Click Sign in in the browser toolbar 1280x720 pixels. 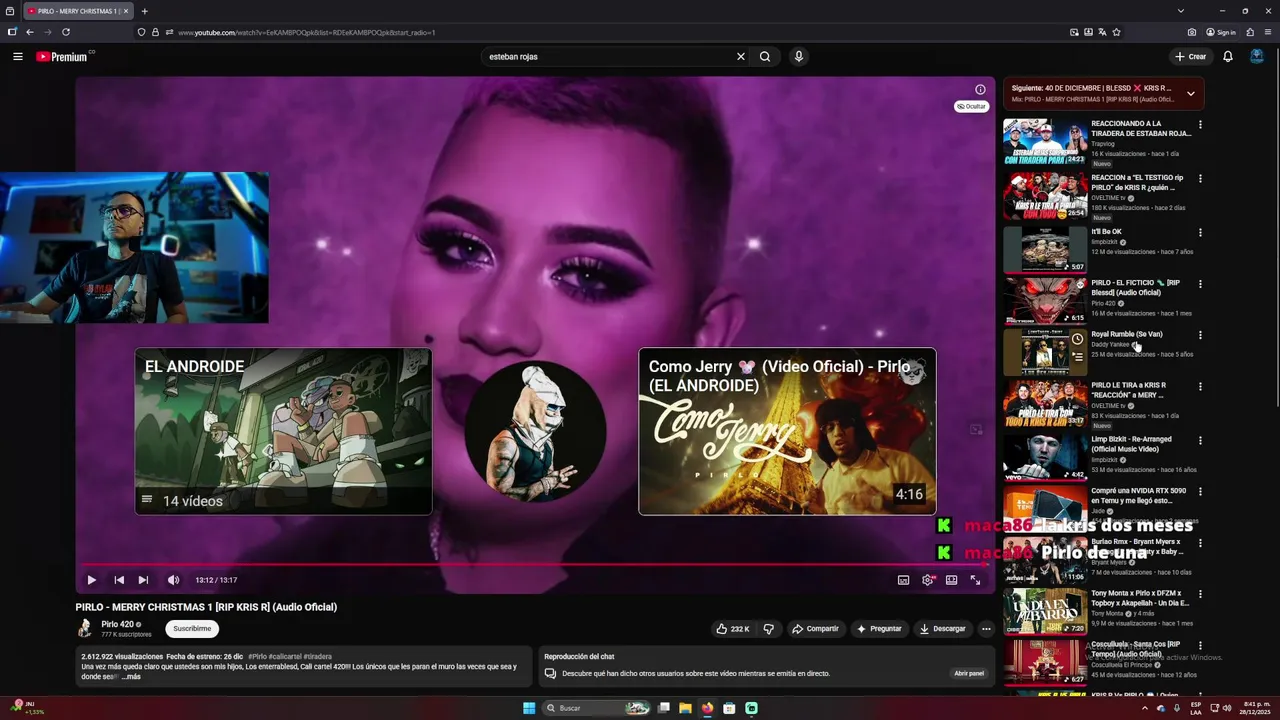click(x=1221, y=32)
